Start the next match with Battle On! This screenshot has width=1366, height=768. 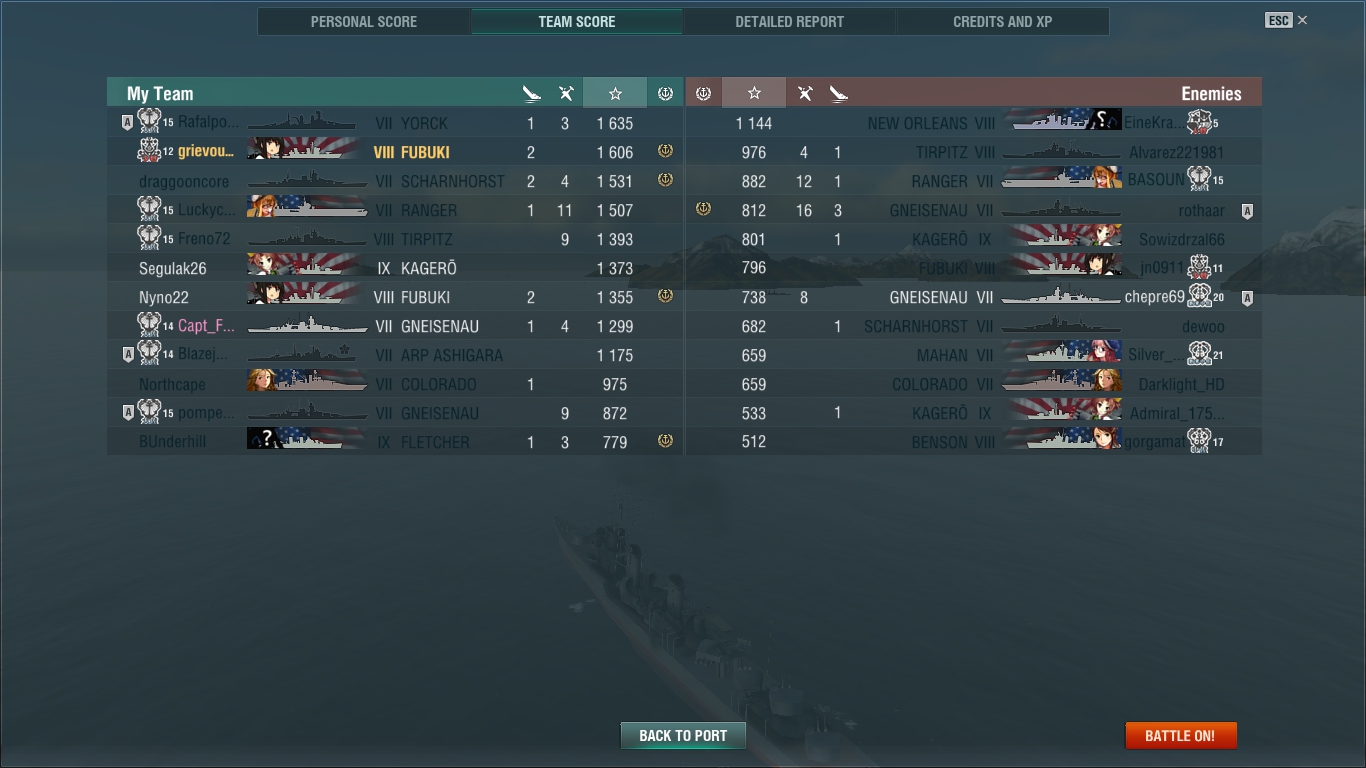1180,735
